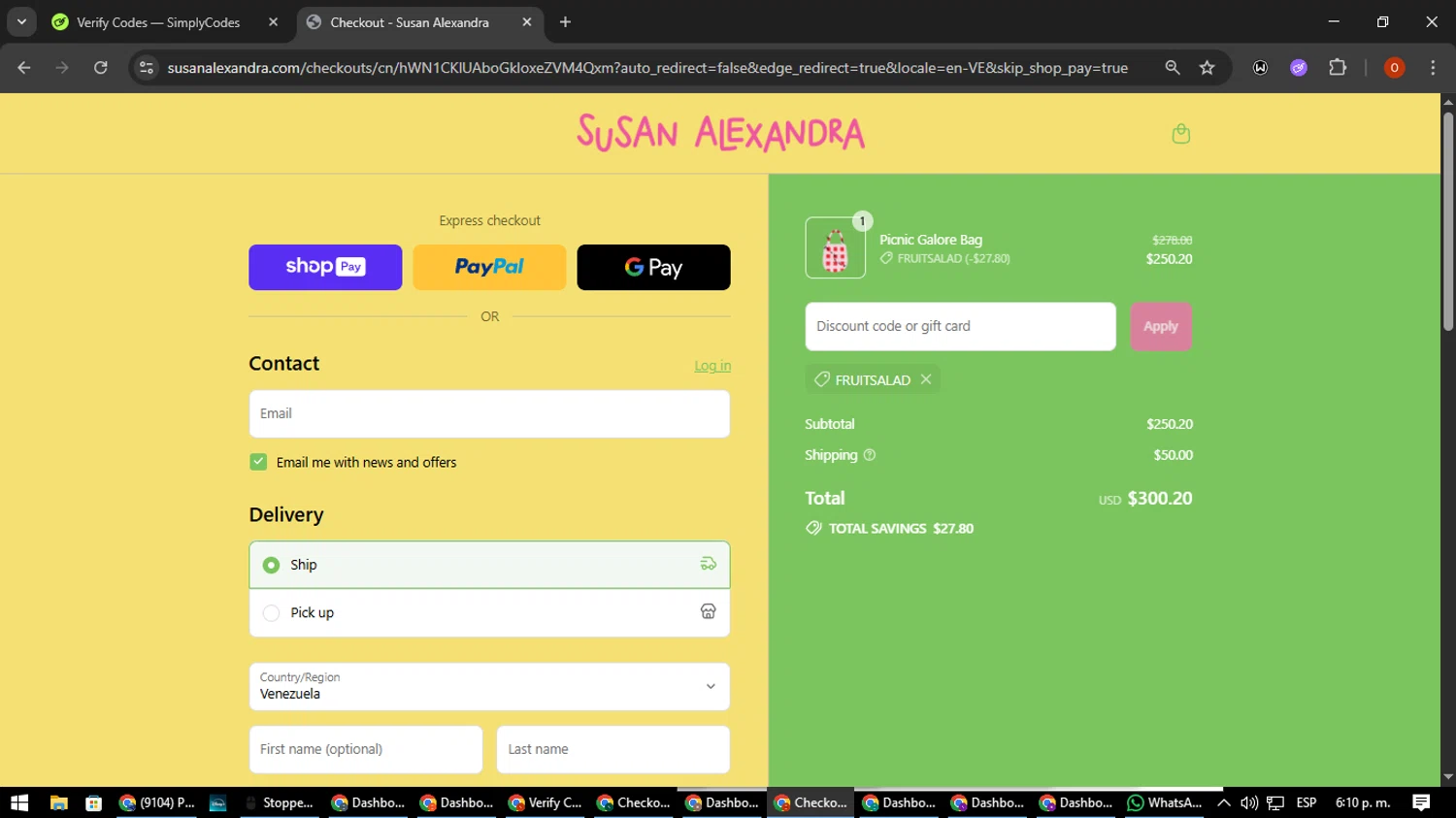This screenshot has width=1456, height=818.
Task: Reload the checkout page
Action: [x=100, y=68]
